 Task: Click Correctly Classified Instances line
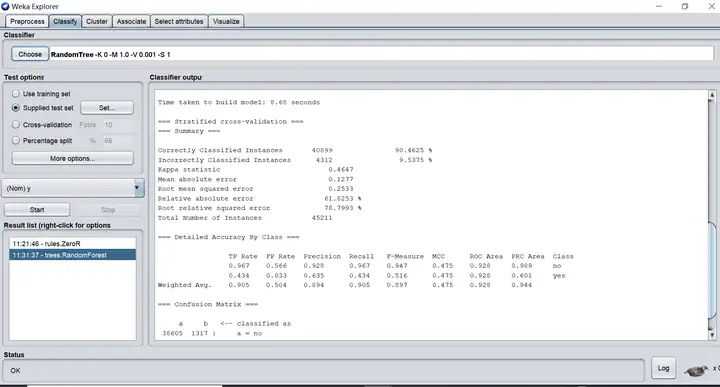[x=295, y=150]
